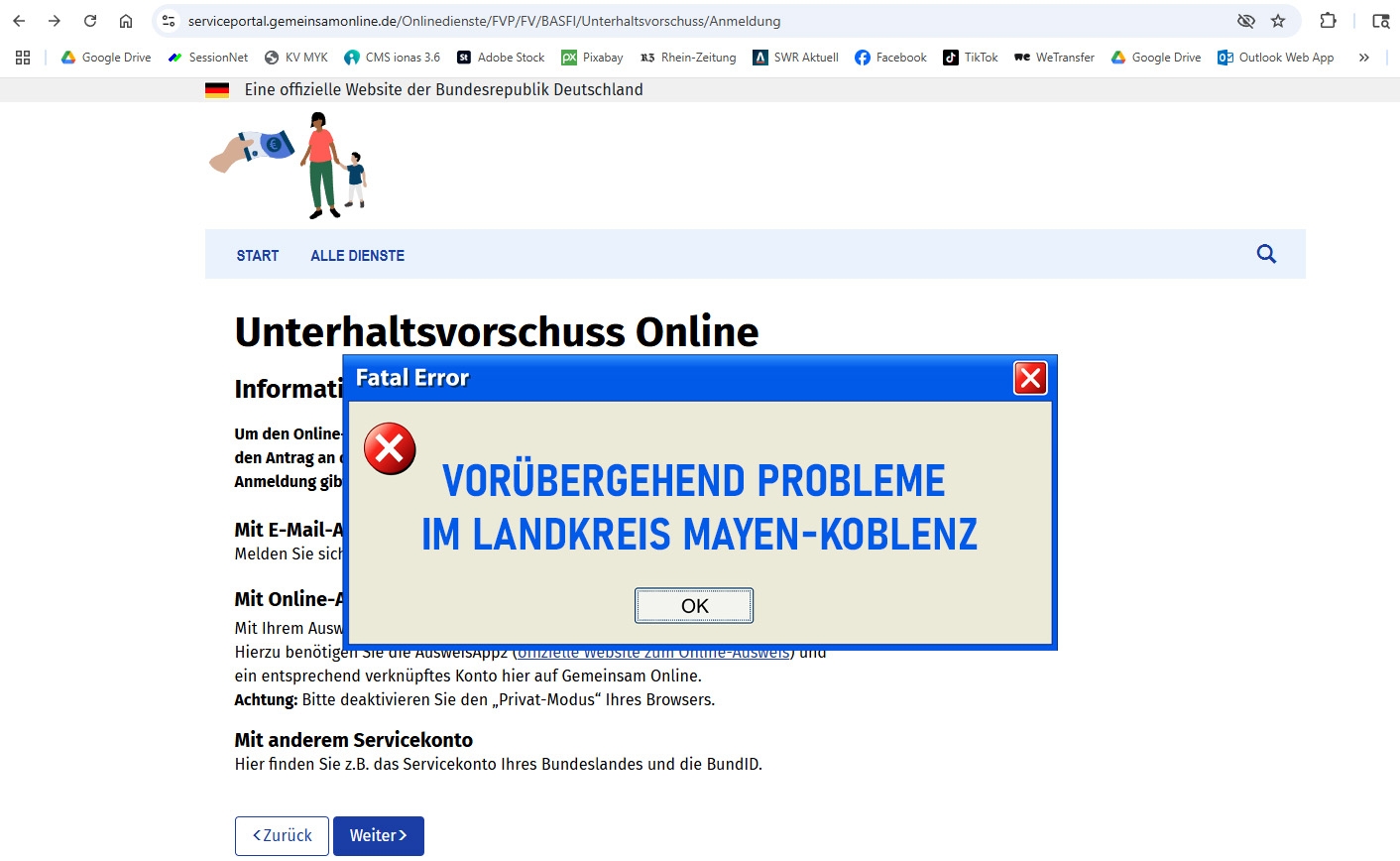Image resolution: width=1400 pixels, height=861 pixels.
Task: Close the Fatal Error dialog
Action: click(1030, 378)
